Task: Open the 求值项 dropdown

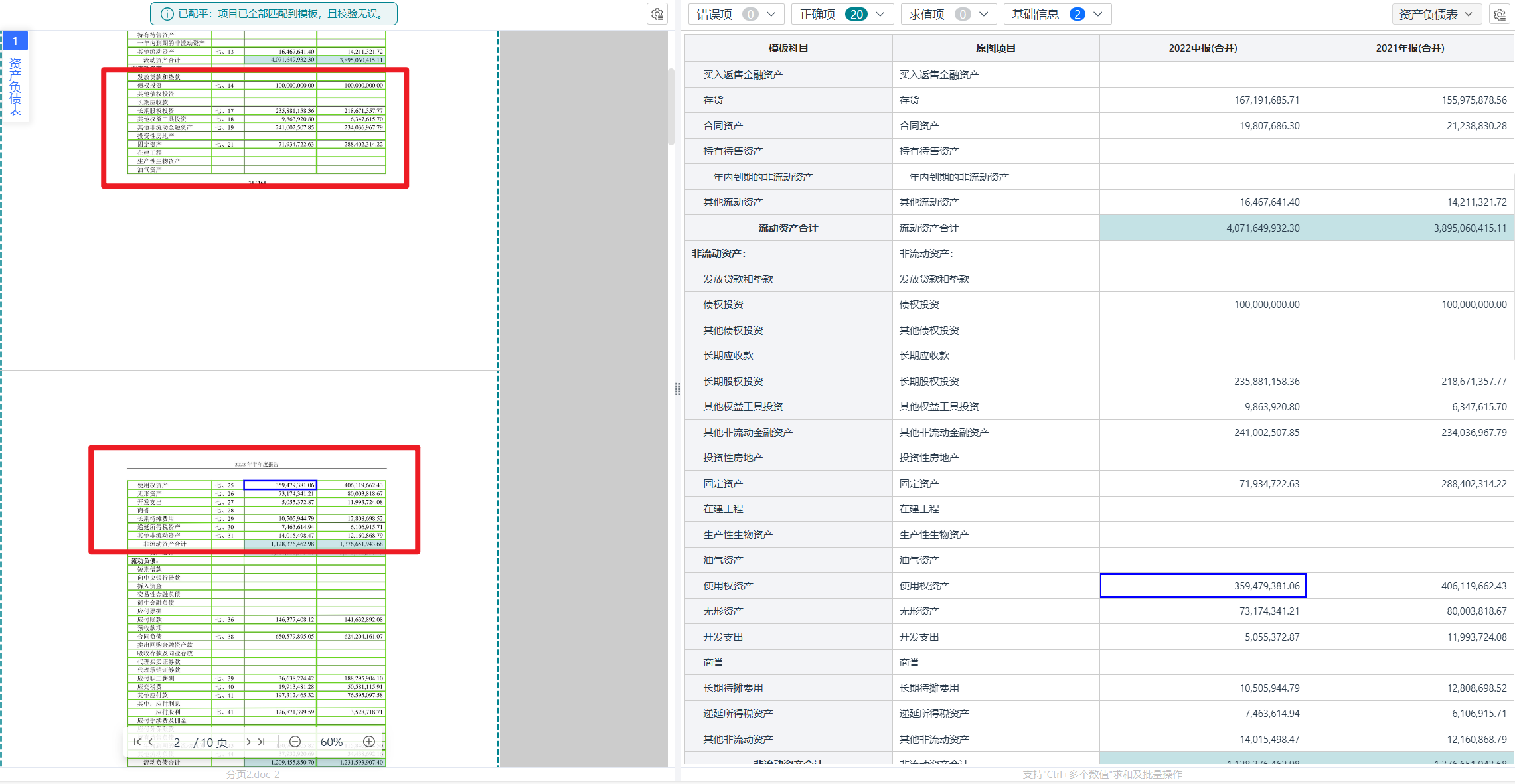Action: coord(948,14)
